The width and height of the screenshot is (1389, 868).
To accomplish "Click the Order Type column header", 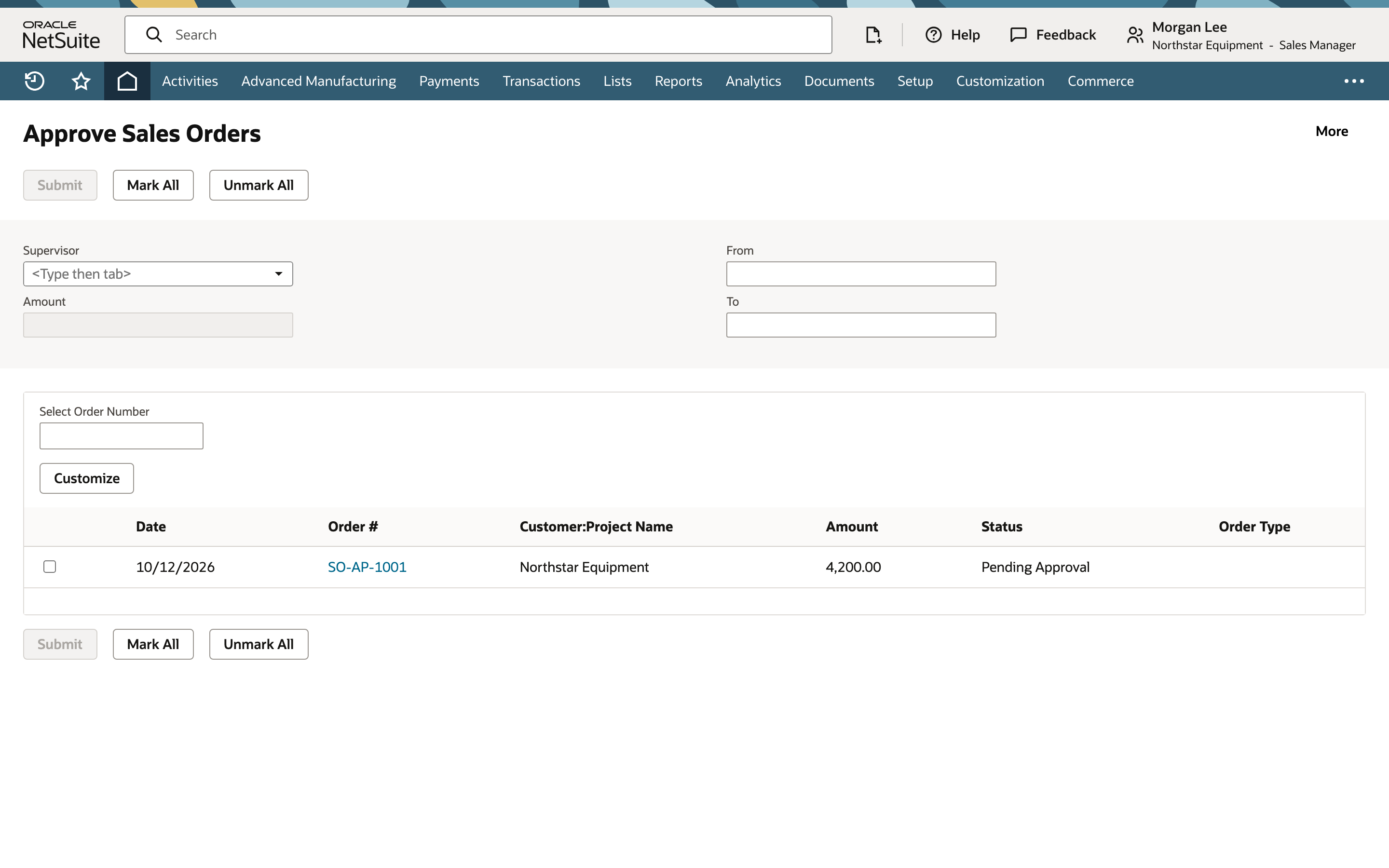I will (x=1254, y=527).
